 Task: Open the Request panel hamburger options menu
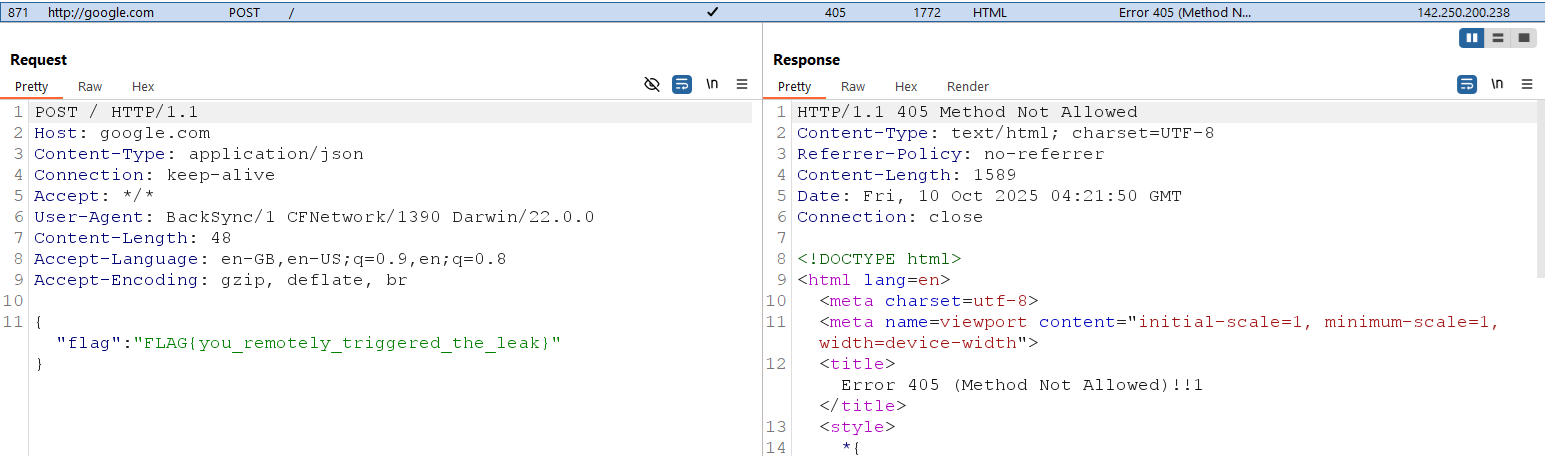click(x=742, y=85)
